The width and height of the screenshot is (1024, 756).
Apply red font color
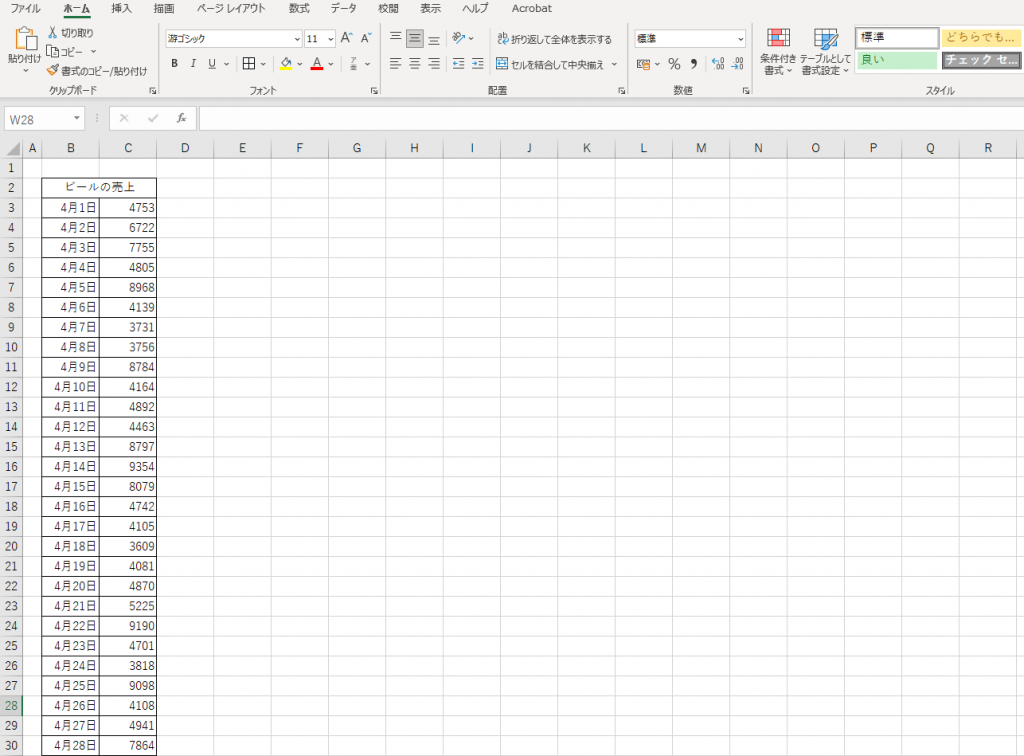pyautogui.click(x=317, y=63)
